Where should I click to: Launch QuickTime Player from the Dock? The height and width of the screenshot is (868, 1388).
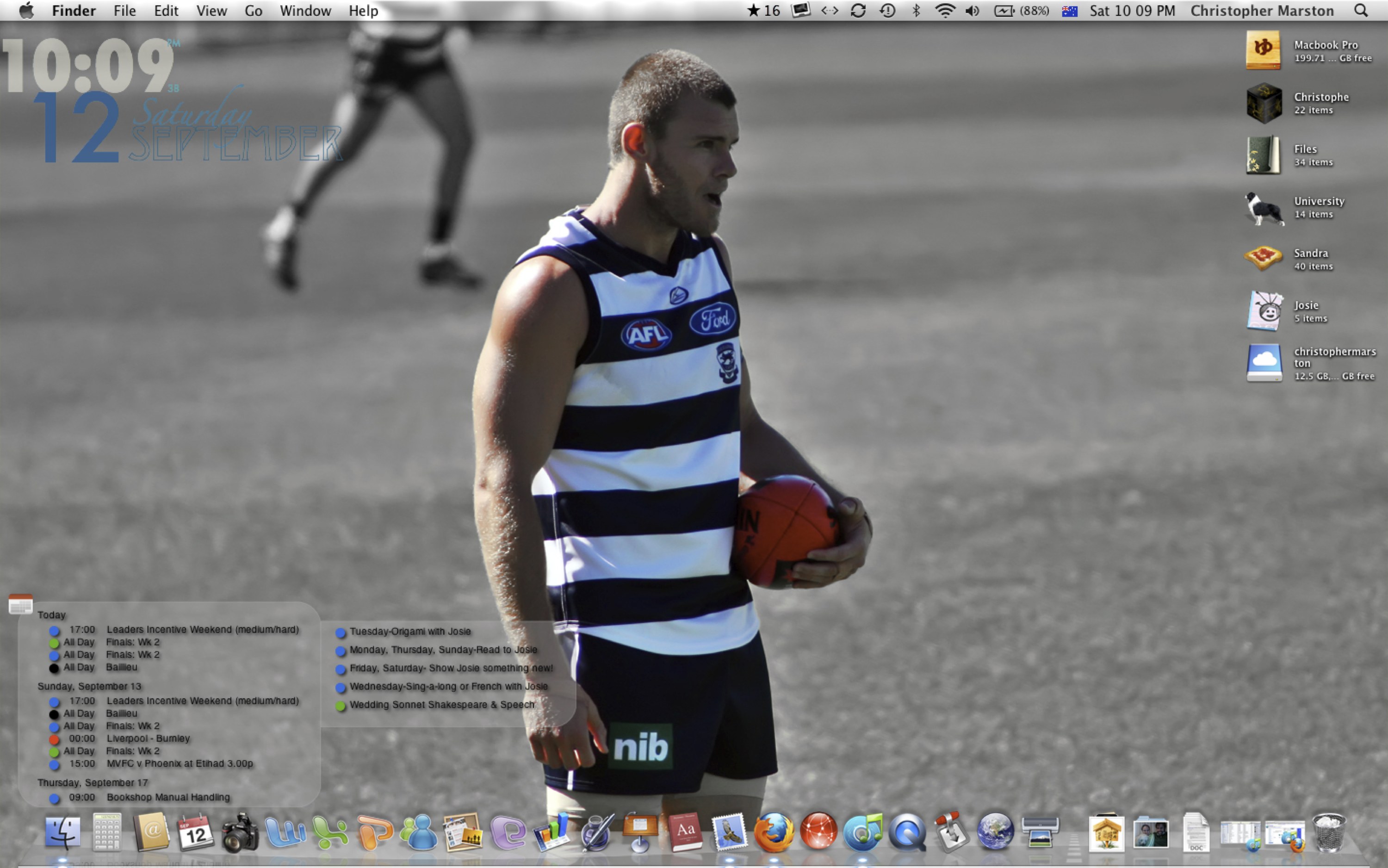click(x=908, y=832)
